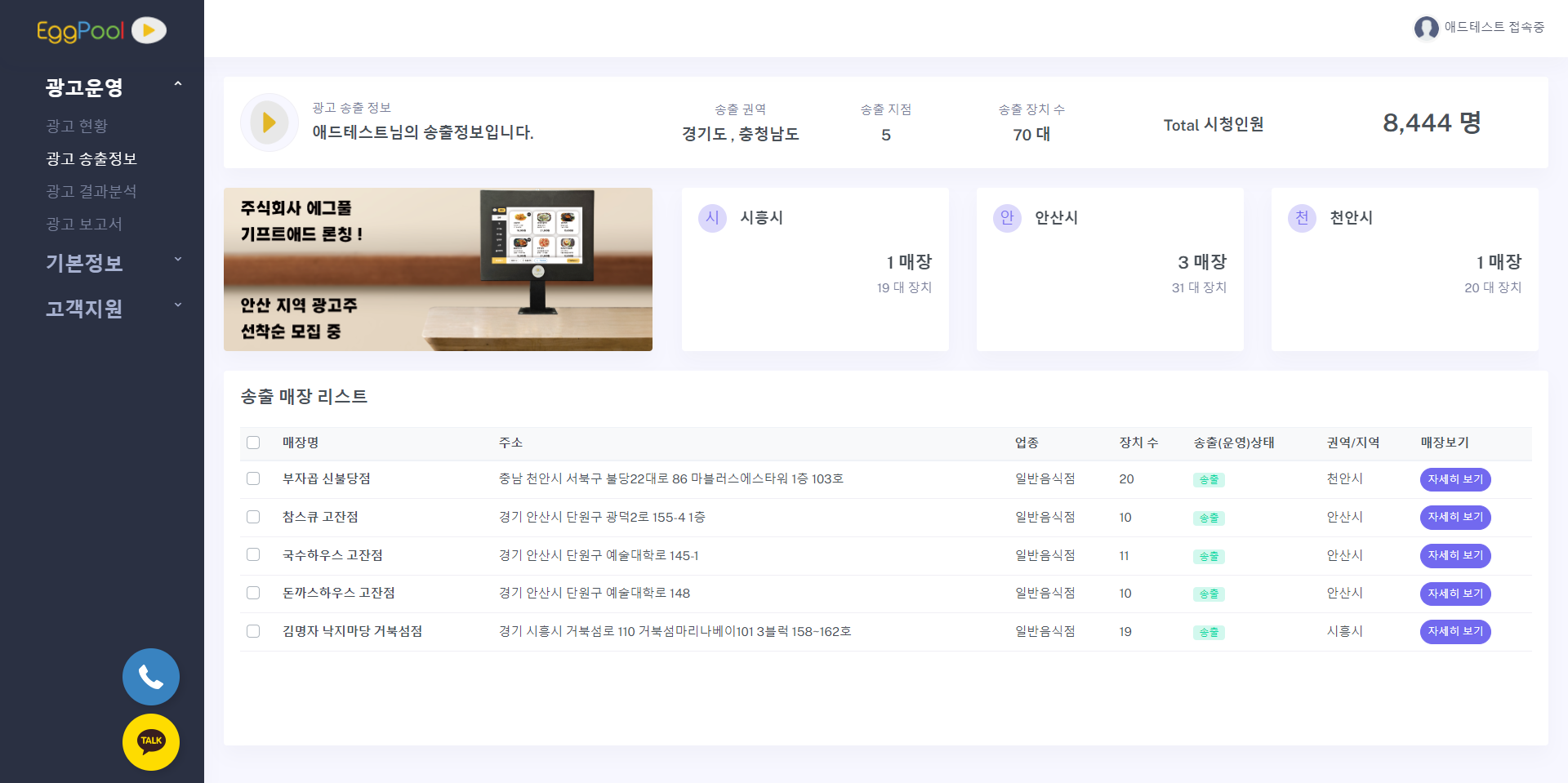Click device count 20 in 부자곱 row
The image size is (1568, 783).
tap(1126, 478)
